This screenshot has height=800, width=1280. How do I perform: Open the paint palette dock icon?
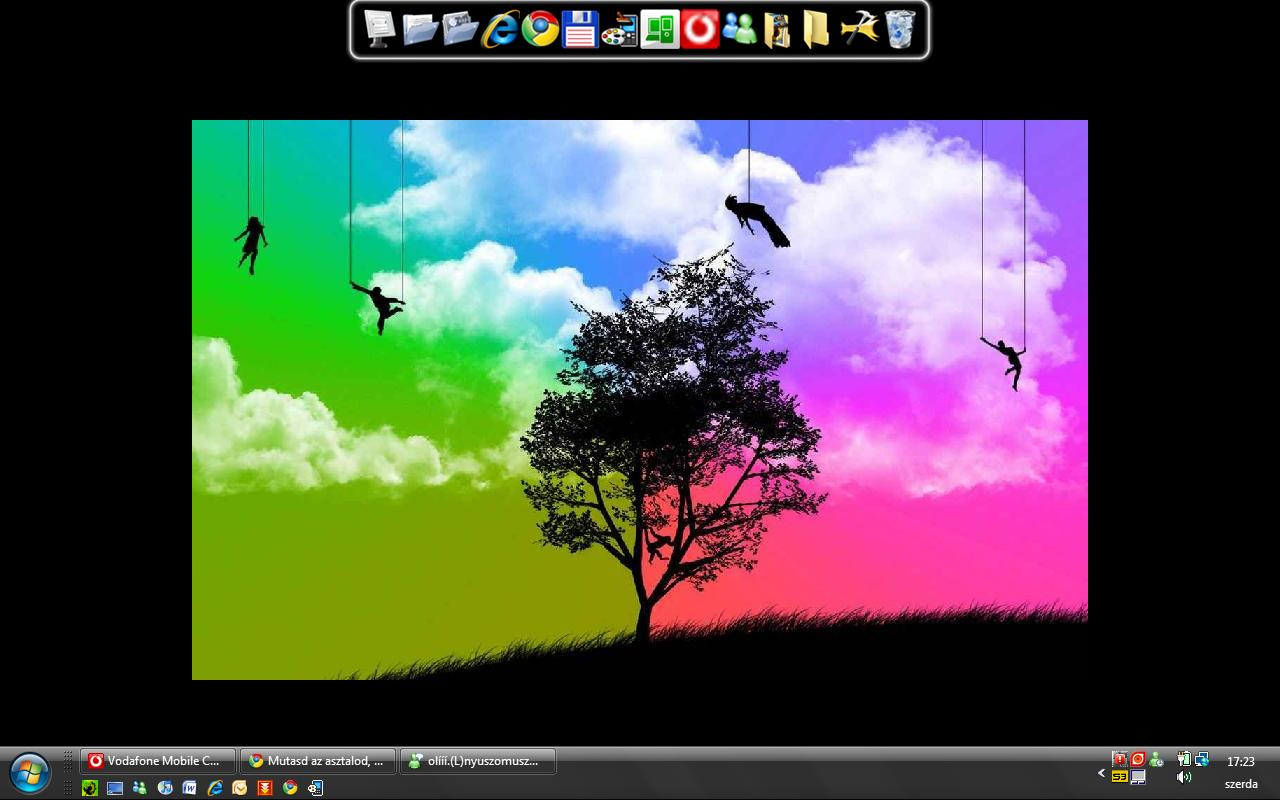click(620, 29)
